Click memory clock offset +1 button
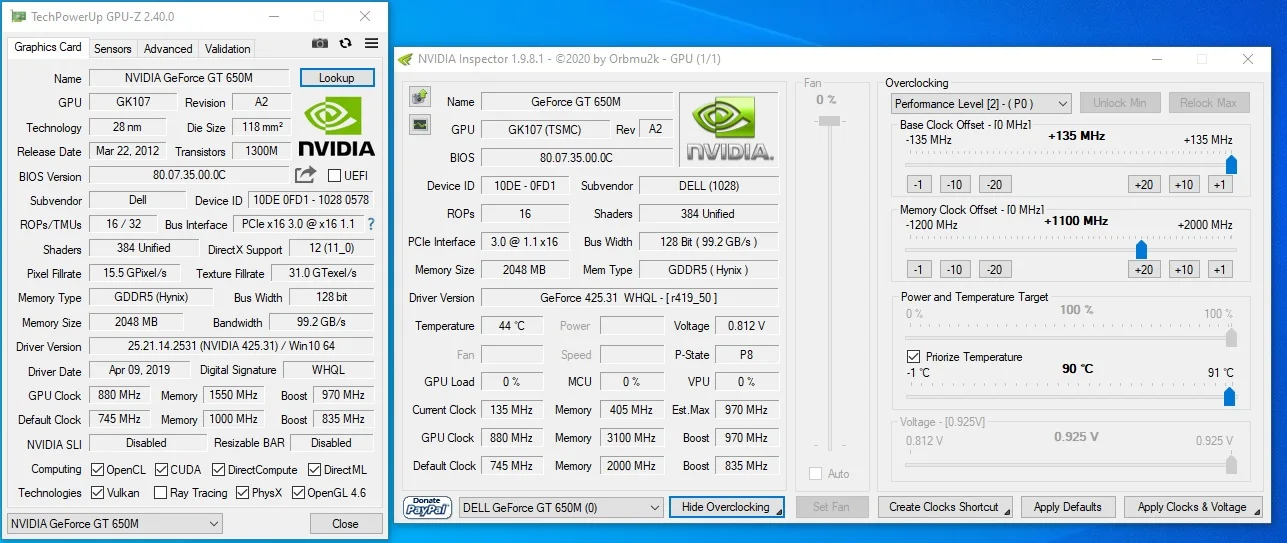The height and width of the screenshot is (543, 1287). pos(1220,269)
